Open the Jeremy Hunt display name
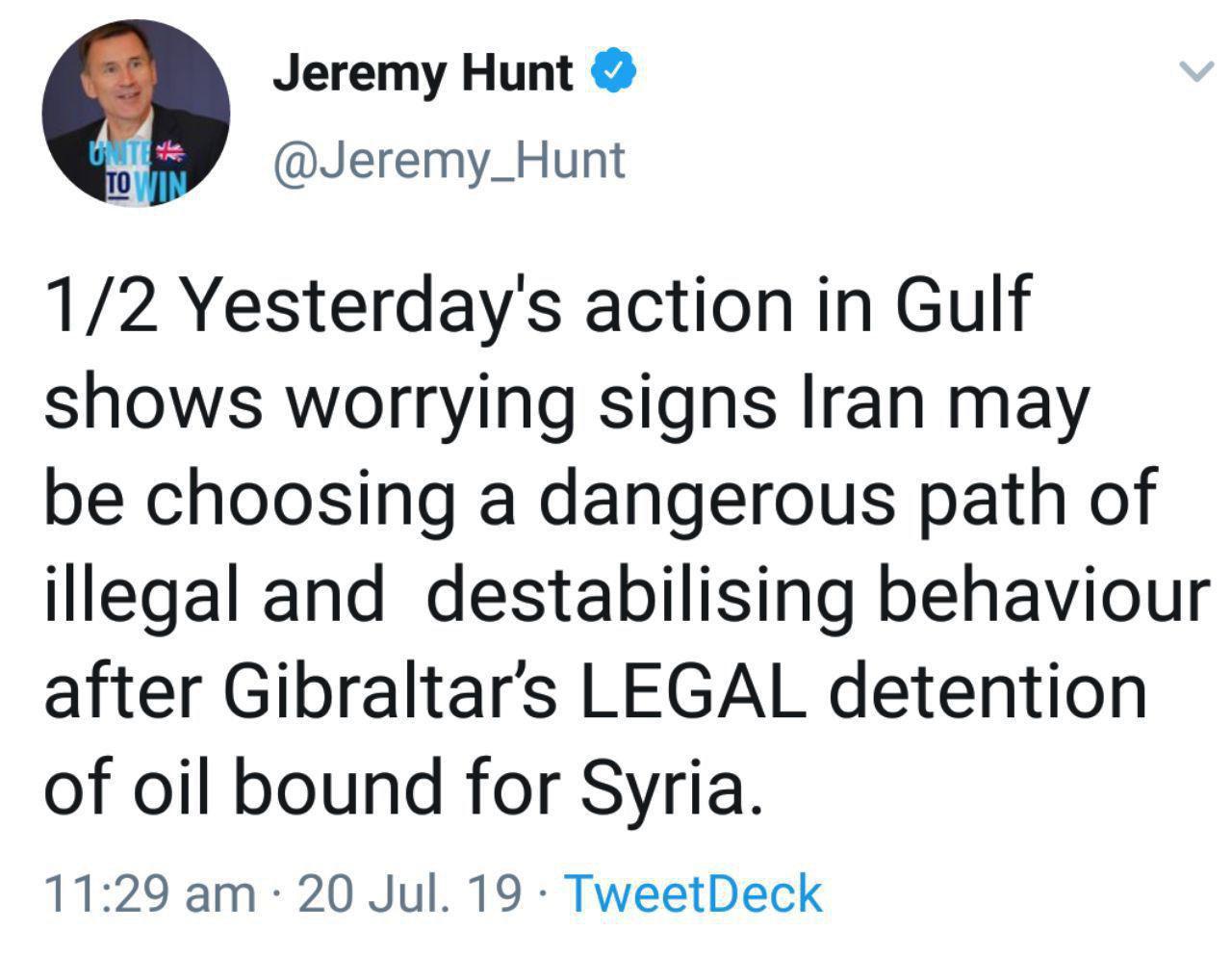Image resolution: width=1232 pixels, height=956 pixels. coord(423,73)
